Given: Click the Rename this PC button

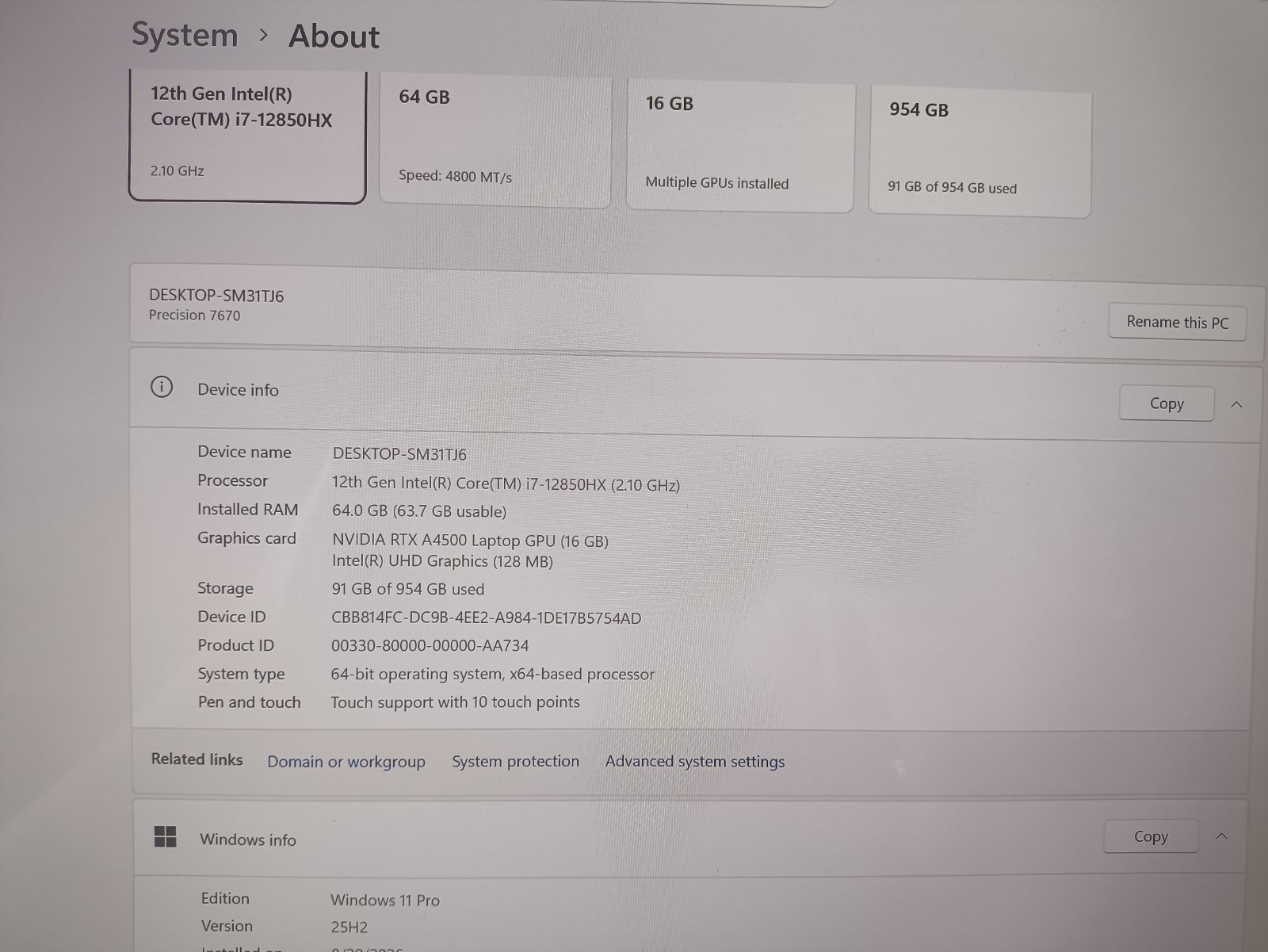Looking at the screenshot, I should coord(1177,323).
